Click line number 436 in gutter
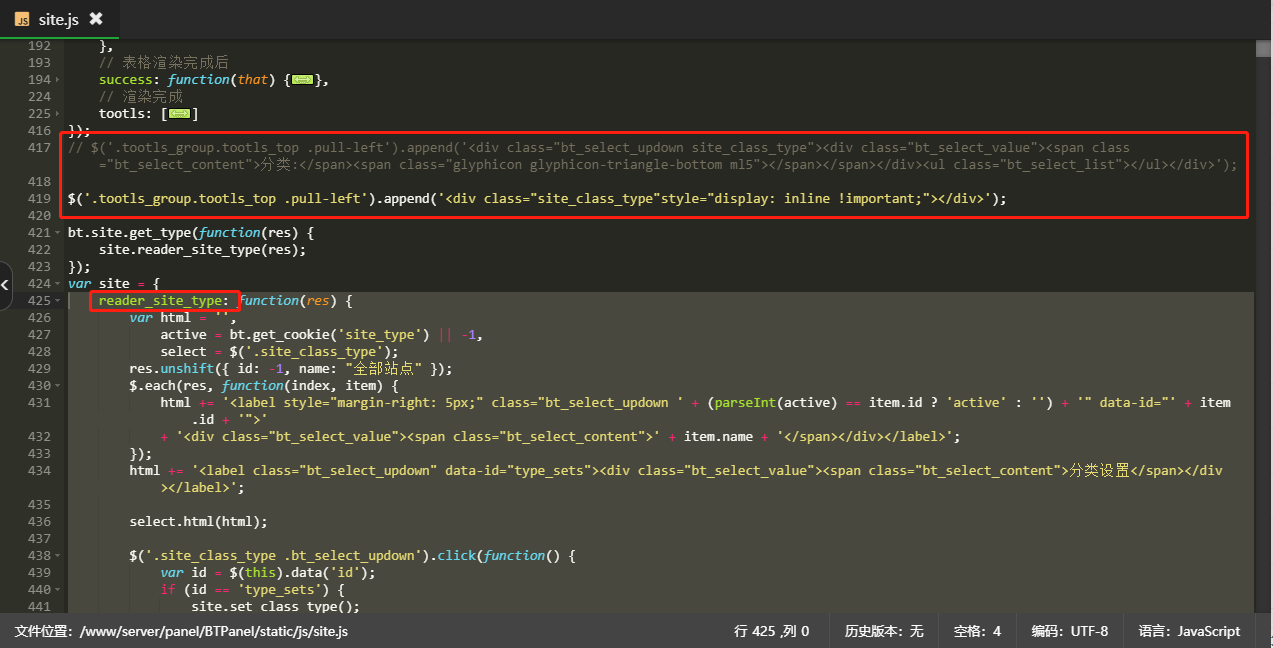Image resolution: width=1273 pixels, height=648 pixels. [x=40, y=522]
